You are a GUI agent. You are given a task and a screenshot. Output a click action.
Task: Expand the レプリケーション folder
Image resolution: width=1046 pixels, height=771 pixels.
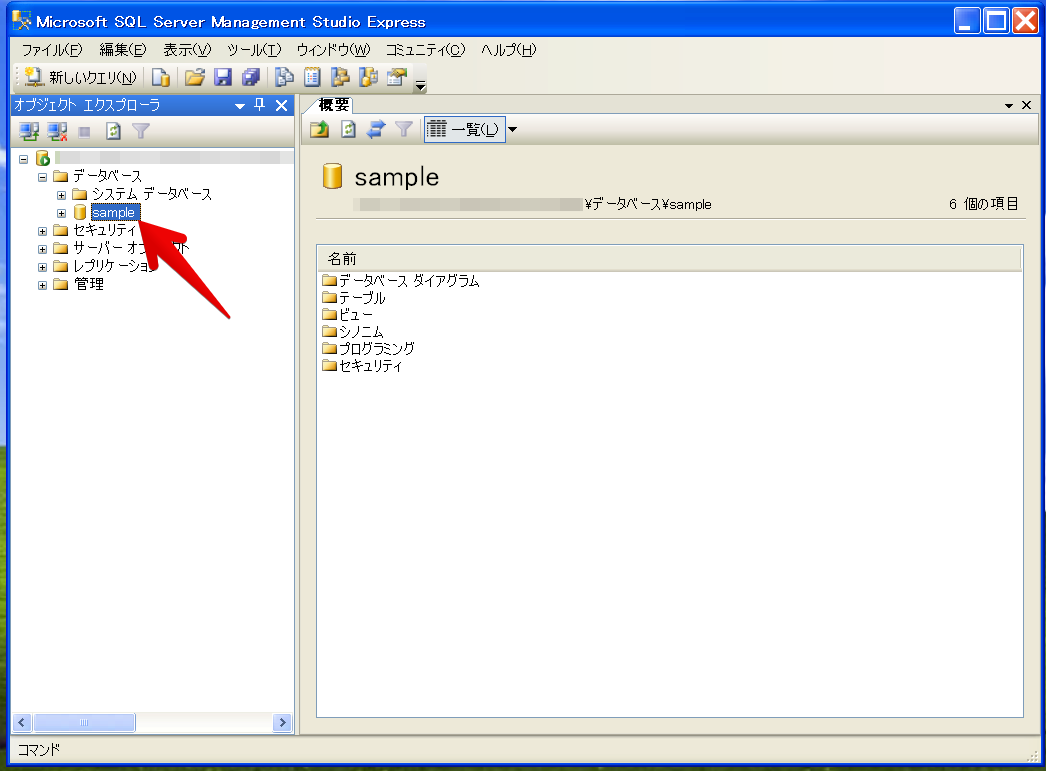tap(43, 267)
